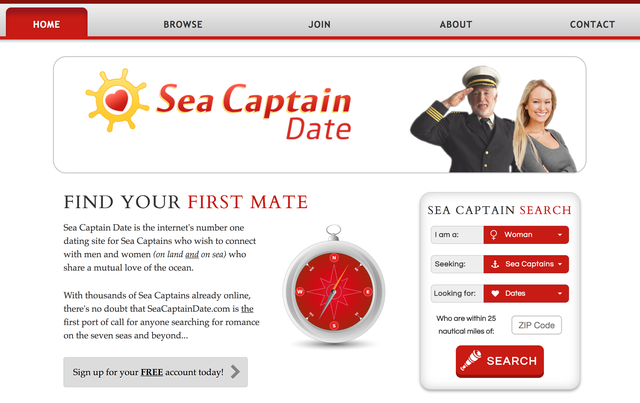Click the captain and woman photo

[493, 119]
